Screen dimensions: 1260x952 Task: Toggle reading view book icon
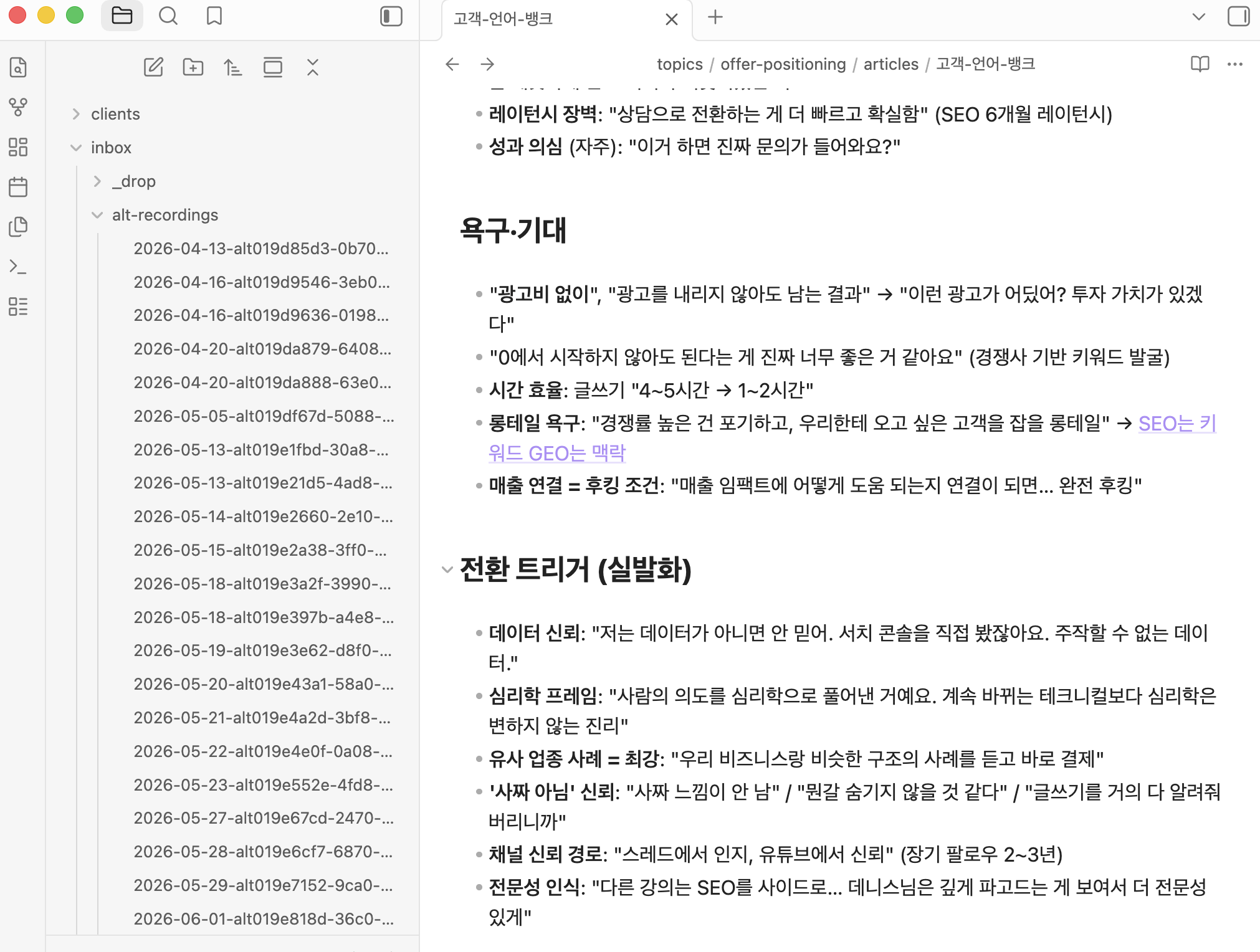(x=1200, y=64)
